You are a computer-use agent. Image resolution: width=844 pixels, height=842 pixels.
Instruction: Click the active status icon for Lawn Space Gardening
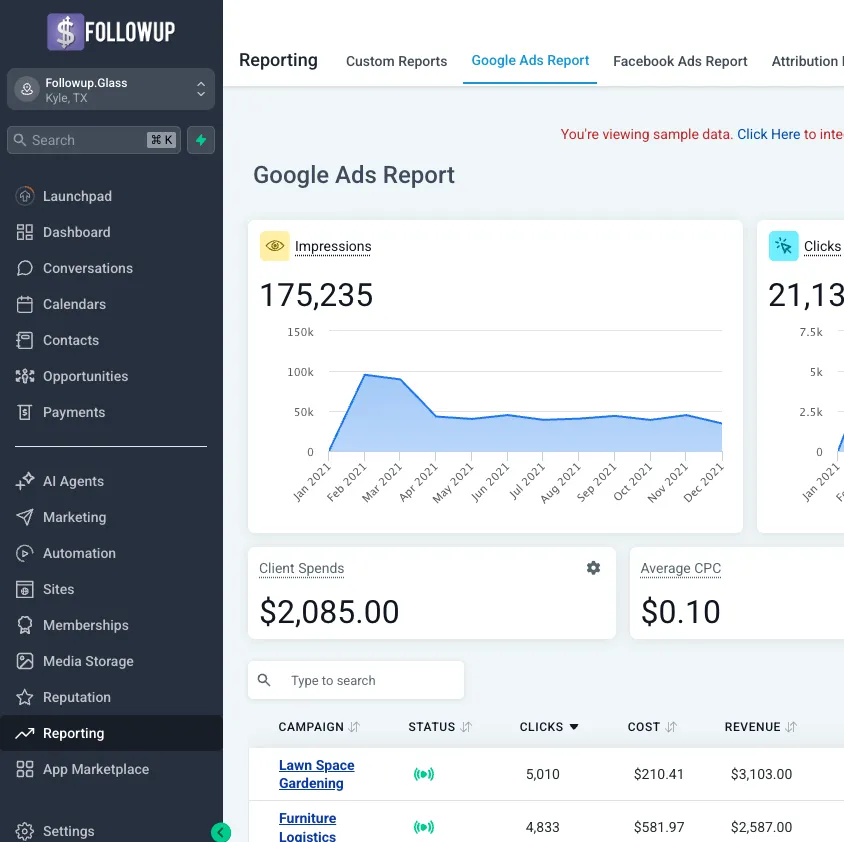(x=424, y=774)
